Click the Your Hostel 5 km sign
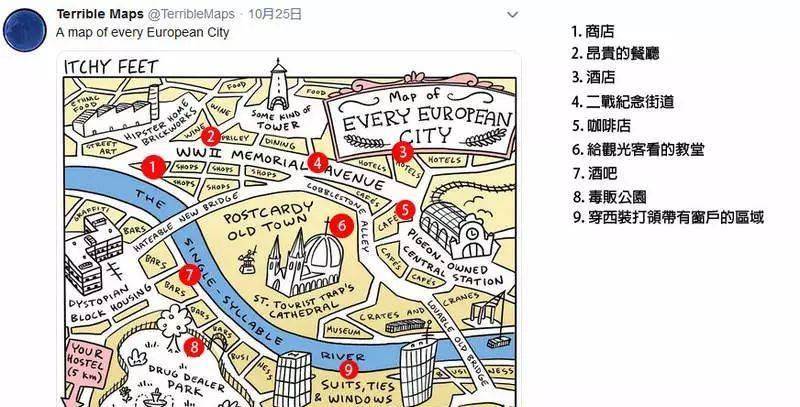 [x=86, y=366]
